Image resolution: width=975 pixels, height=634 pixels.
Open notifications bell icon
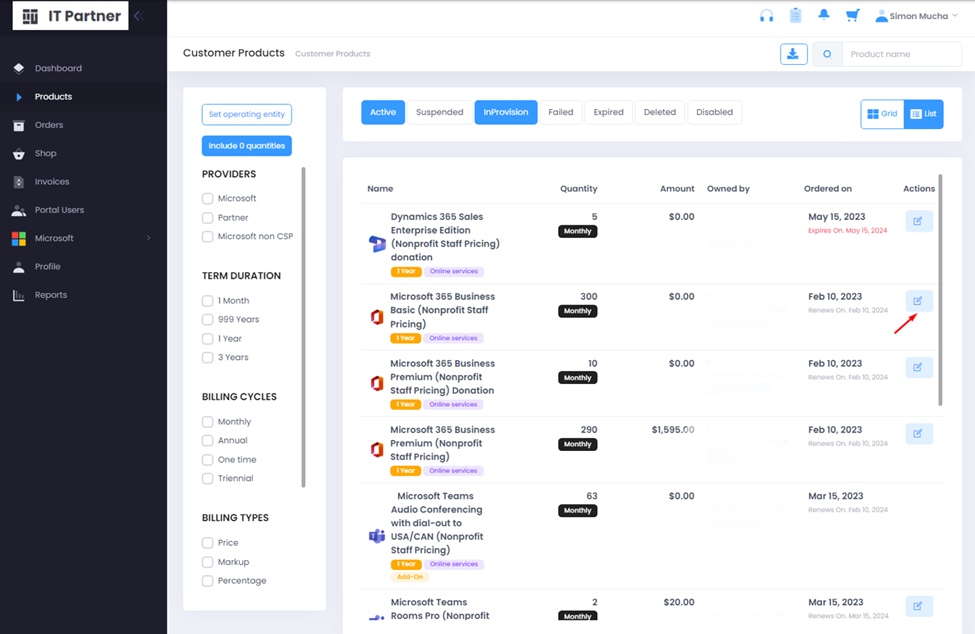[823, 15]
